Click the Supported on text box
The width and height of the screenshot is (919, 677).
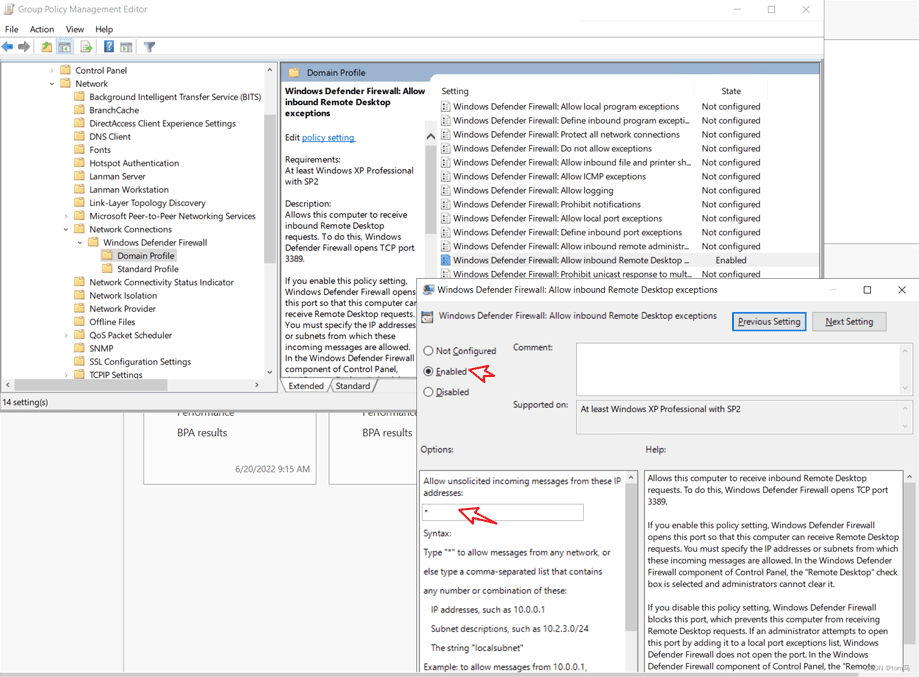740,417
